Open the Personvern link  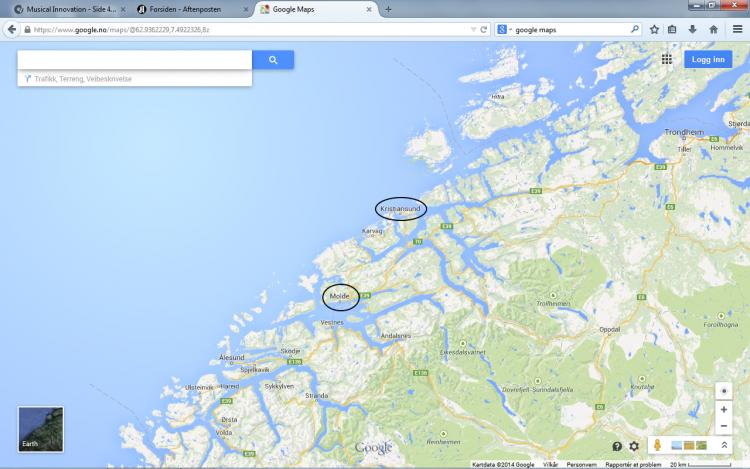coord(582,465)
